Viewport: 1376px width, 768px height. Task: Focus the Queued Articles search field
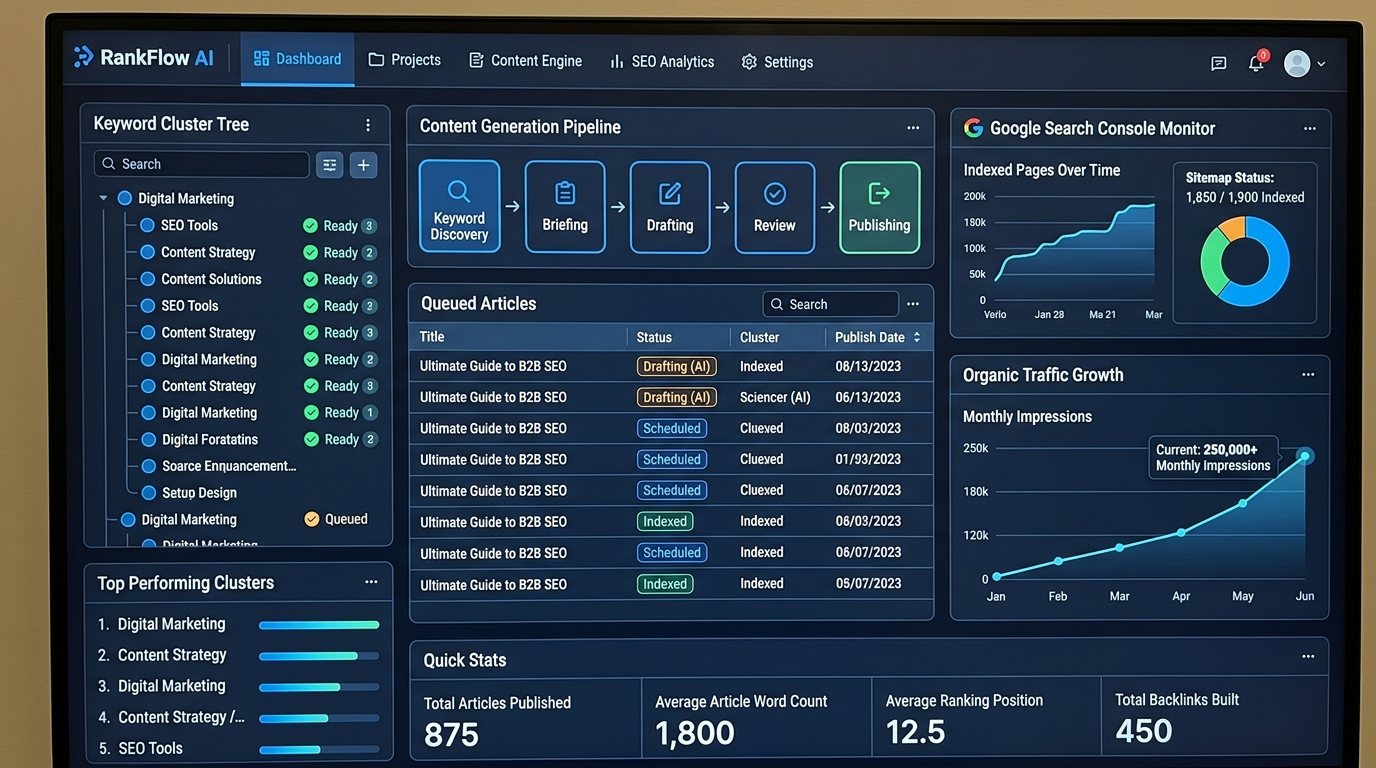(x=830, y=304)
